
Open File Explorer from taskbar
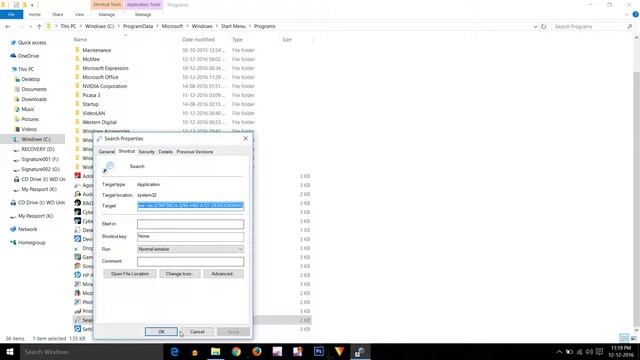(x=216, y=352)
